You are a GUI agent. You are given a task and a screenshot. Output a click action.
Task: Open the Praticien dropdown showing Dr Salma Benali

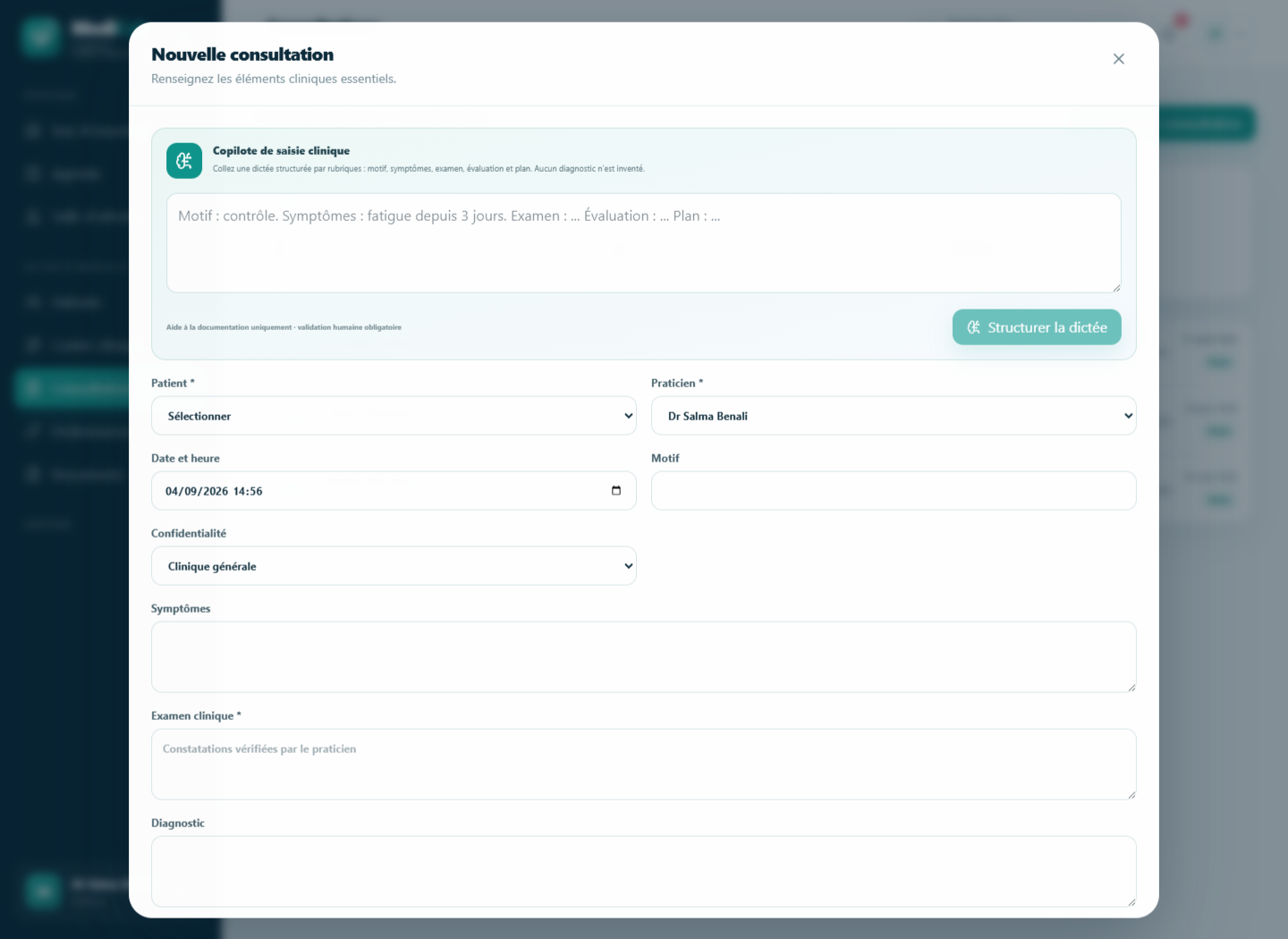click(x=894, y=416)
